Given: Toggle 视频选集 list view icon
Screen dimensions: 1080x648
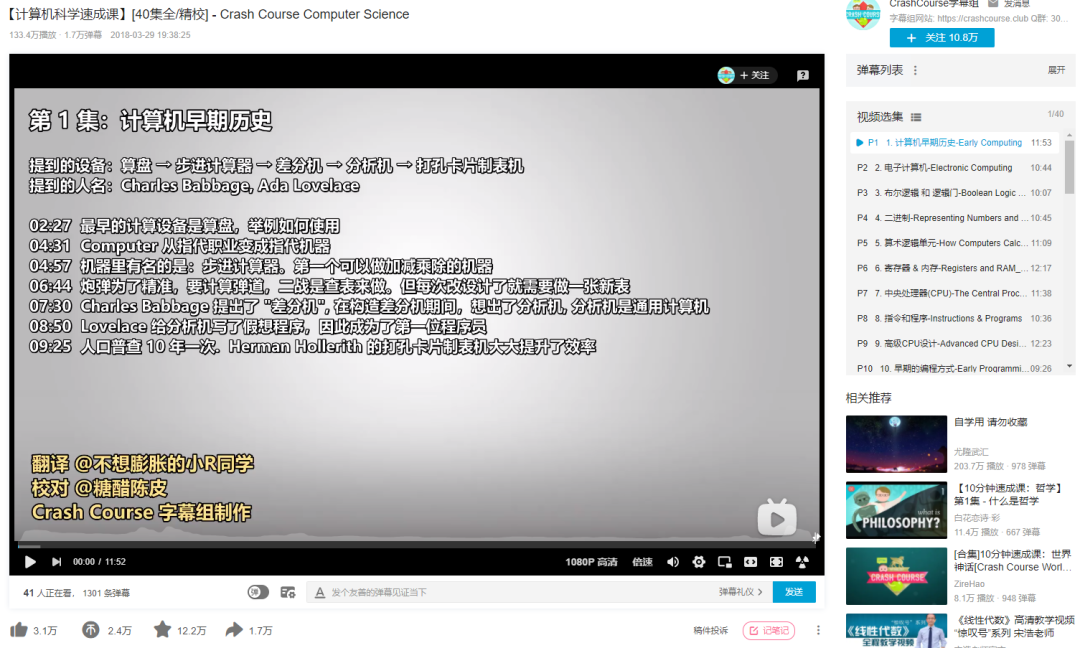Looking at the screenshot, I should point(915,117).
